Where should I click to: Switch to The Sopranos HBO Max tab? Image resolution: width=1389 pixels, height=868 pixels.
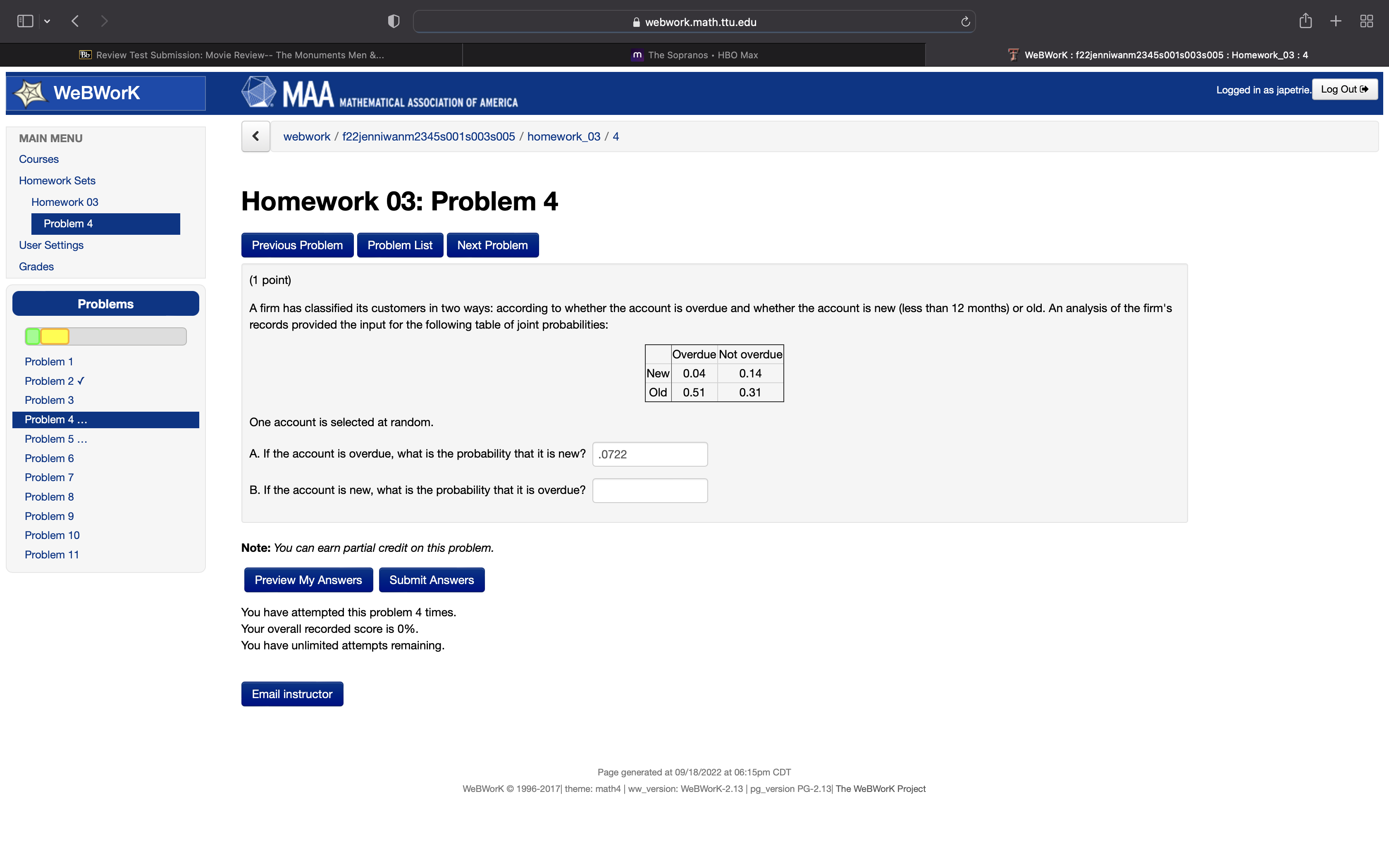(x=694, y=55)
